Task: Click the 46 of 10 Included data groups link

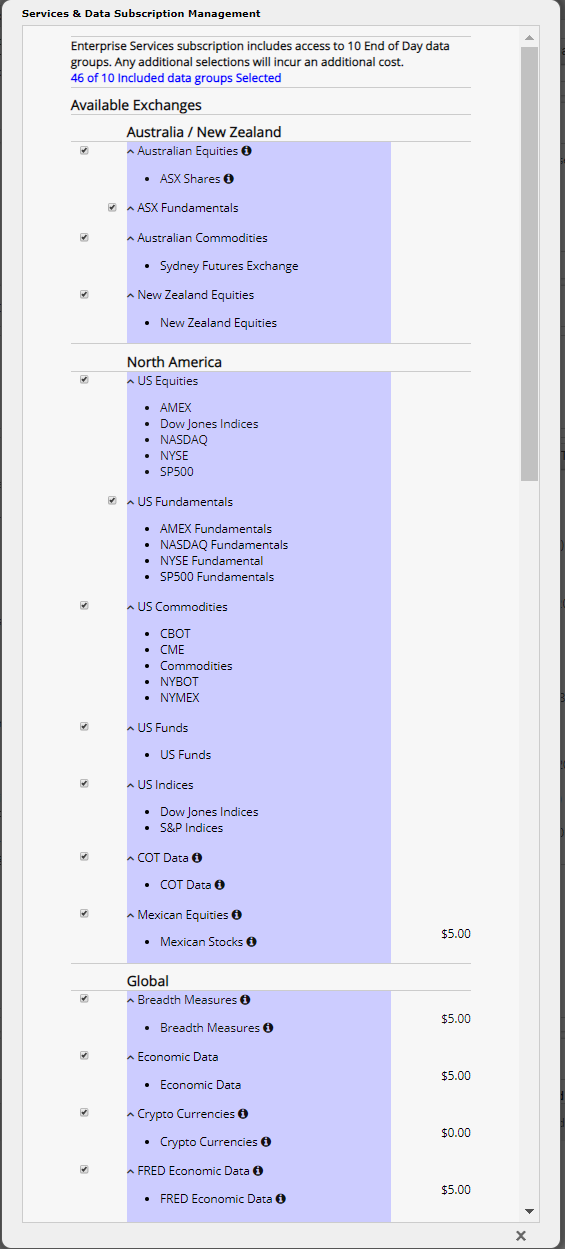Action: point(176,78)
